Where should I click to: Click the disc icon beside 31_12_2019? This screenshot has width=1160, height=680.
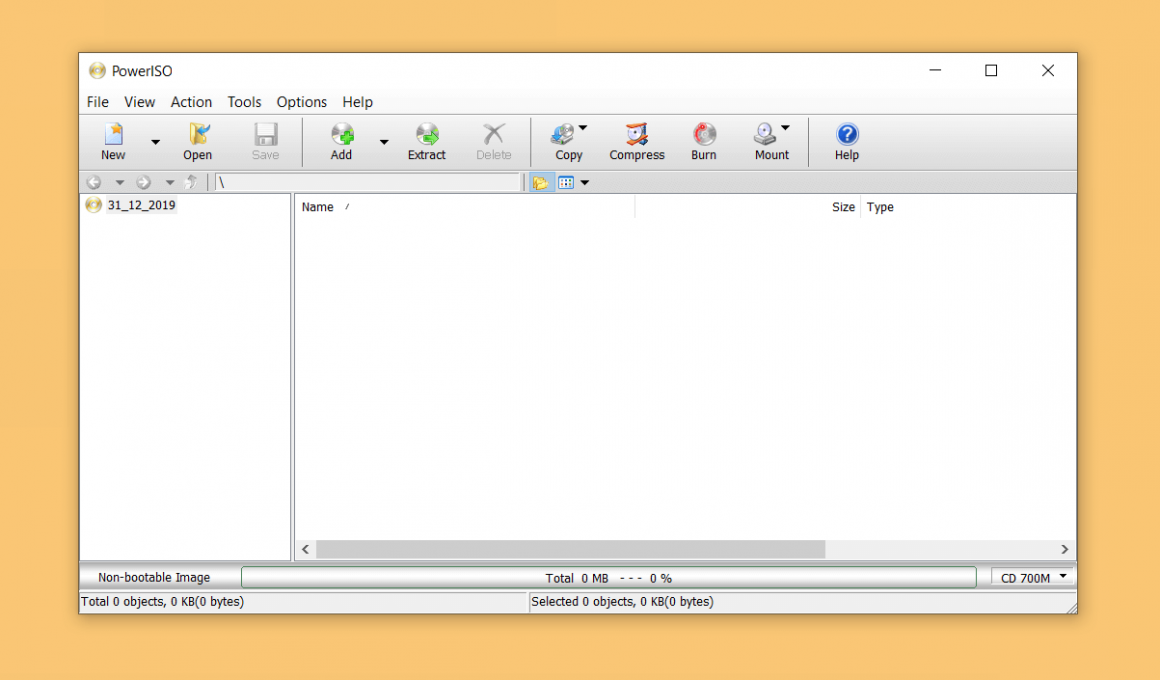[x=93, y=205]
